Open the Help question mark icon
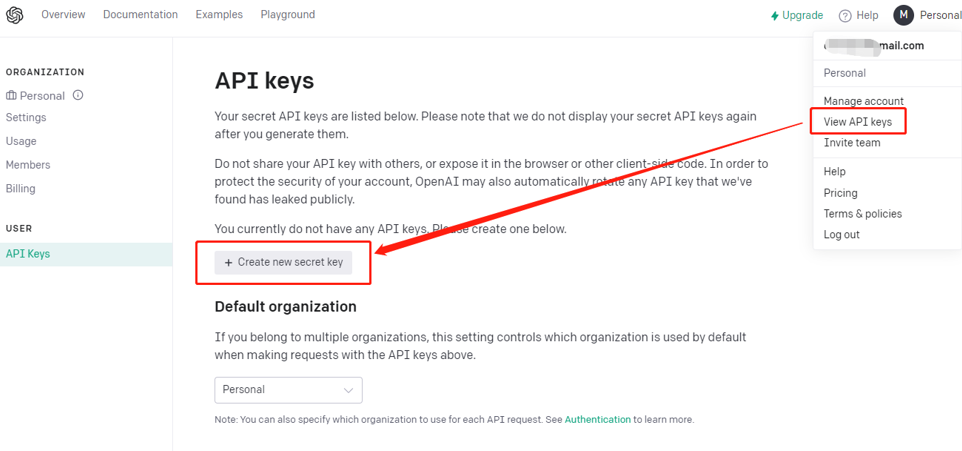Image resolution: width=962 pixels, height=451 pixels. point(845,15)
